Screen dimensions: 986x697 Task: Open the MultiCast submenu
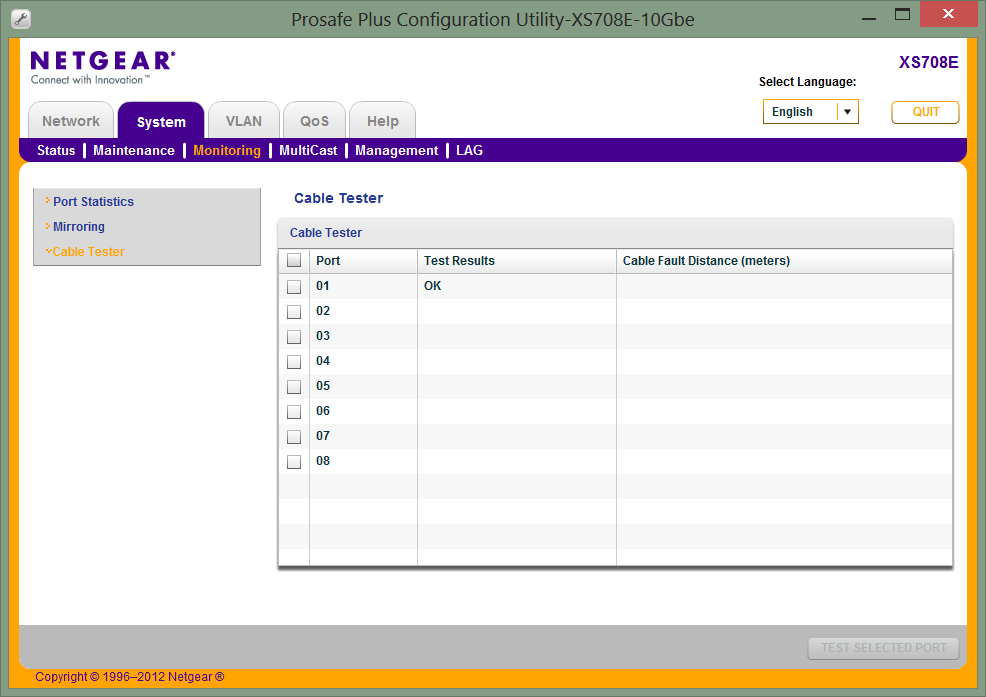(x=308, y=150)
